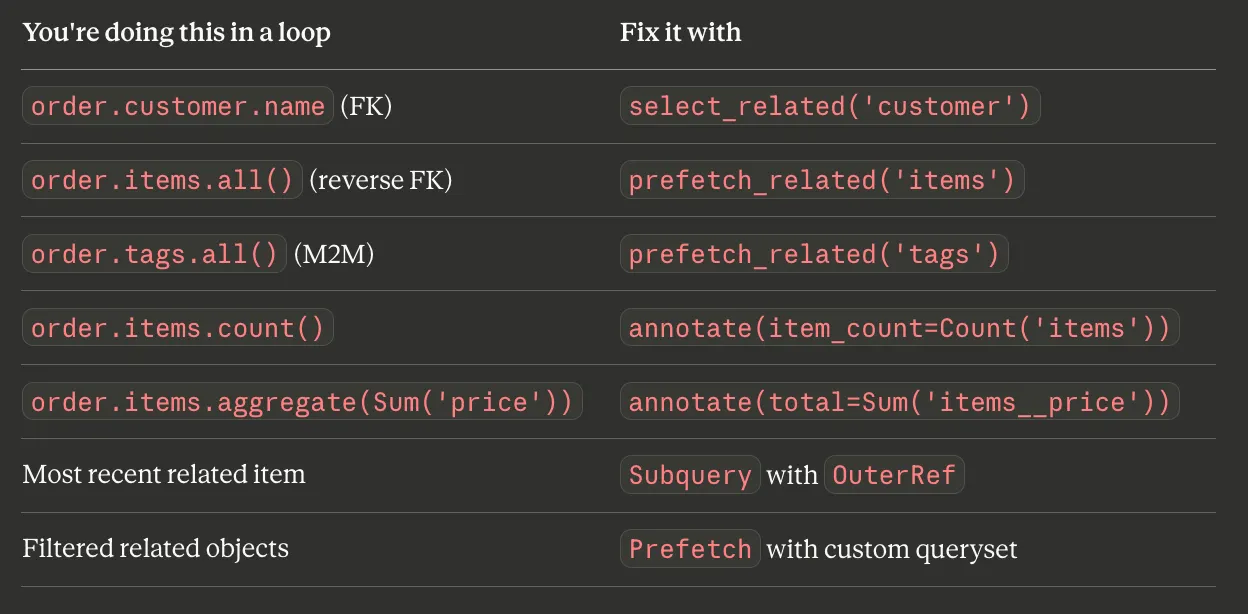Click the "You're doing this in a loop" column header
The height and width of the screenshot is (614, 1248).
pyautogui.click(x=176, y=32)
